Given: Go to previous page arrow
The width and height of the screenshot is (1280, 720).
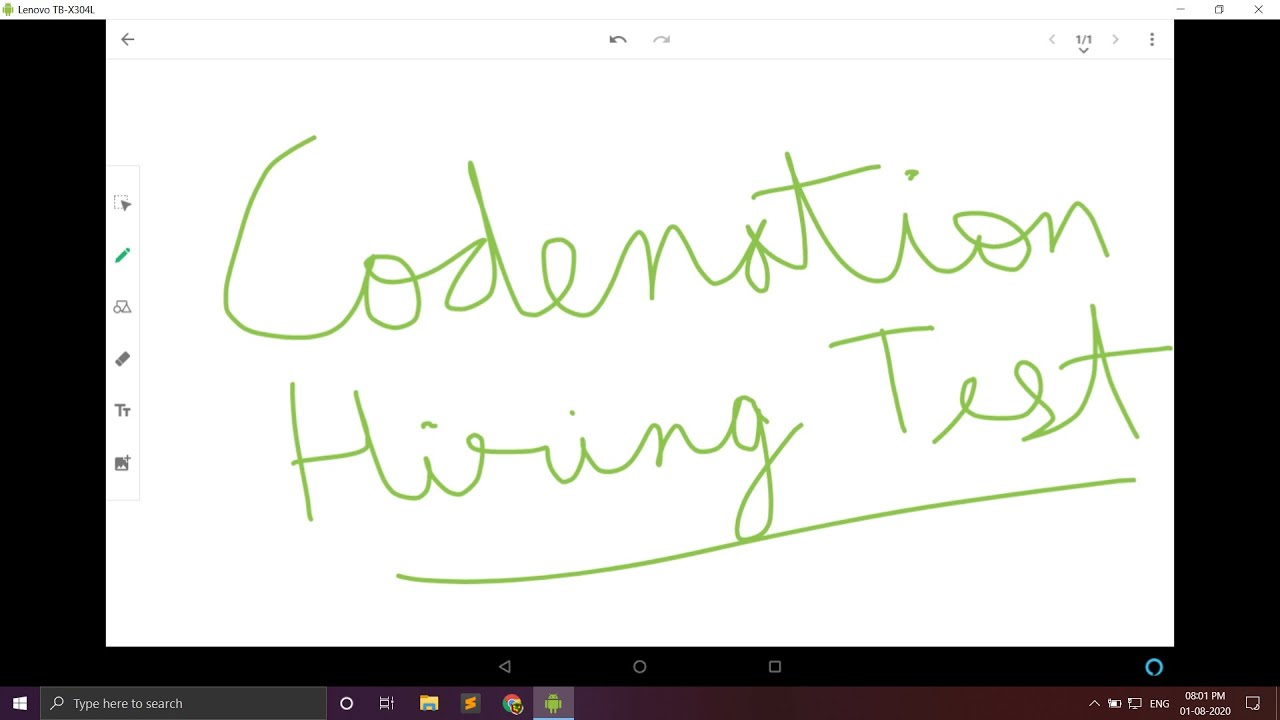Looking at the screenshot, I should (x=1052, y=40).
